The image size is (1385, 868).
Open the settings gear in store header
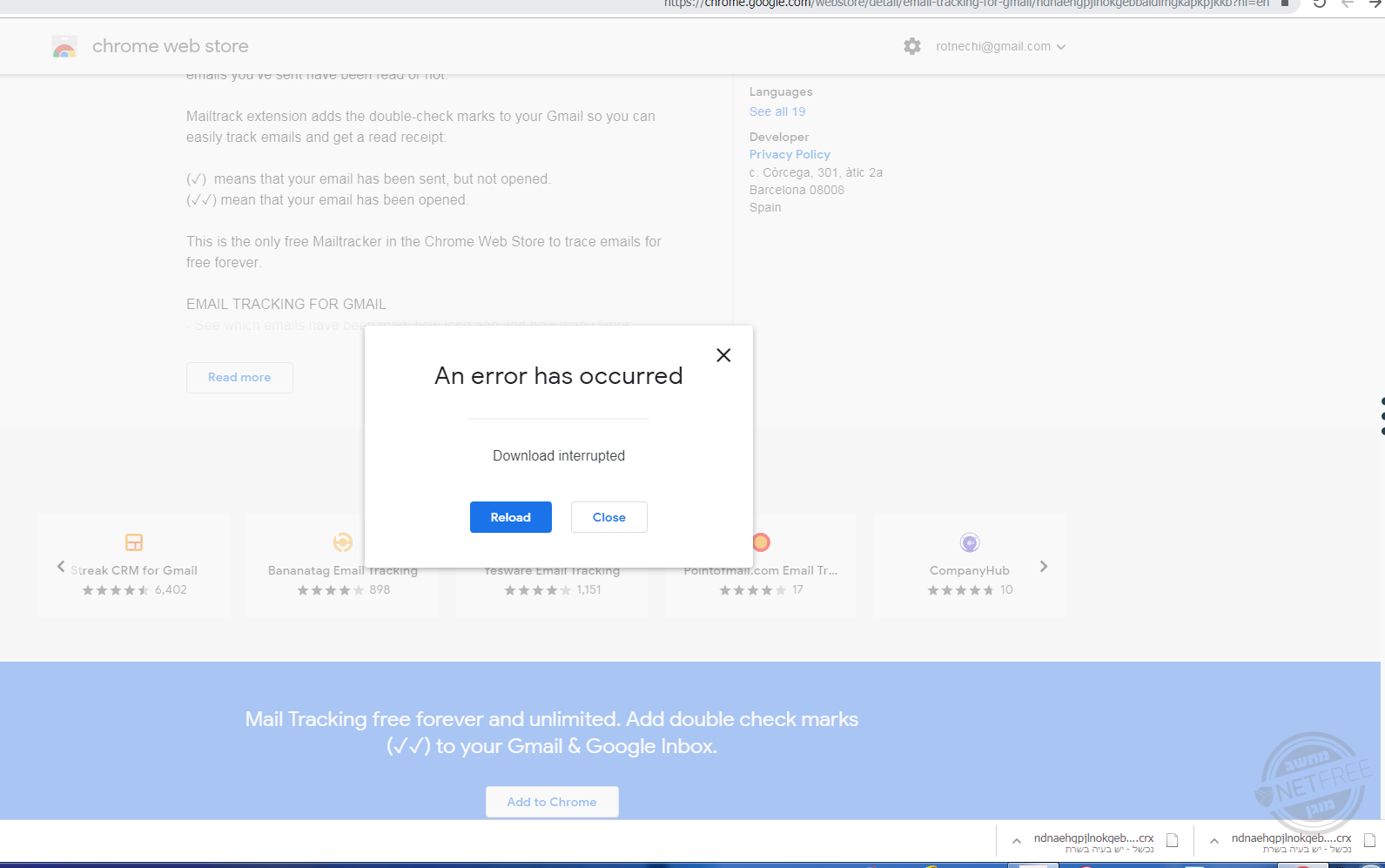912,46
